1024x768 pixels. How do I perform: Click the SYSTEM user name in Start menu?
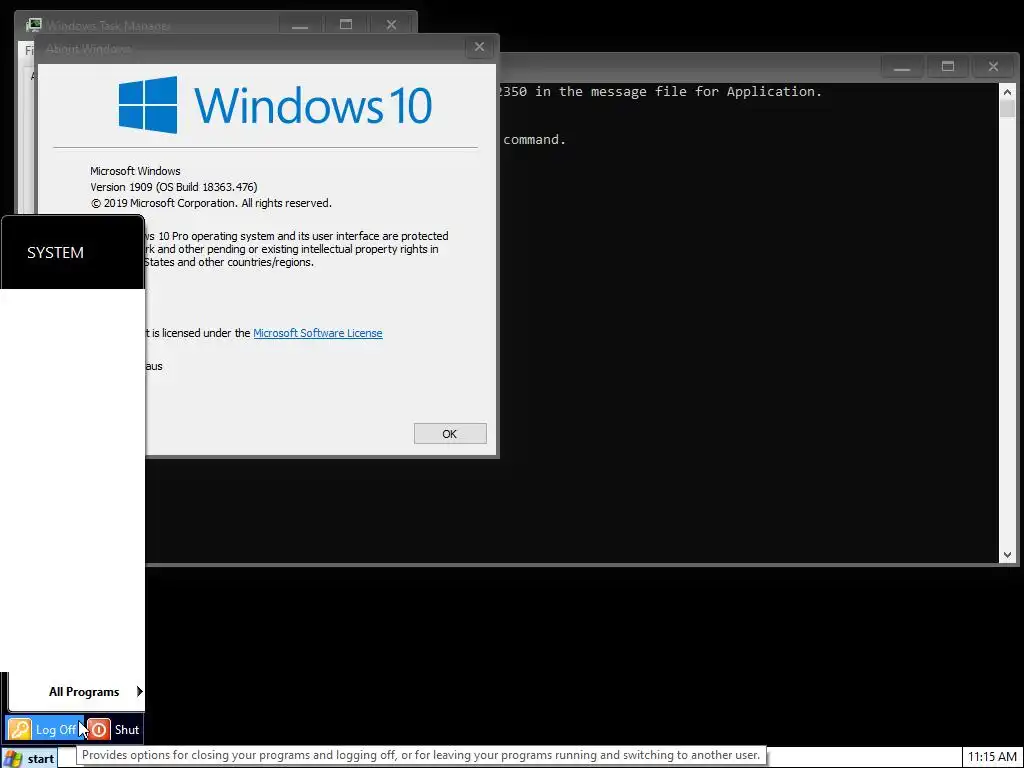(x=56, y=253)
